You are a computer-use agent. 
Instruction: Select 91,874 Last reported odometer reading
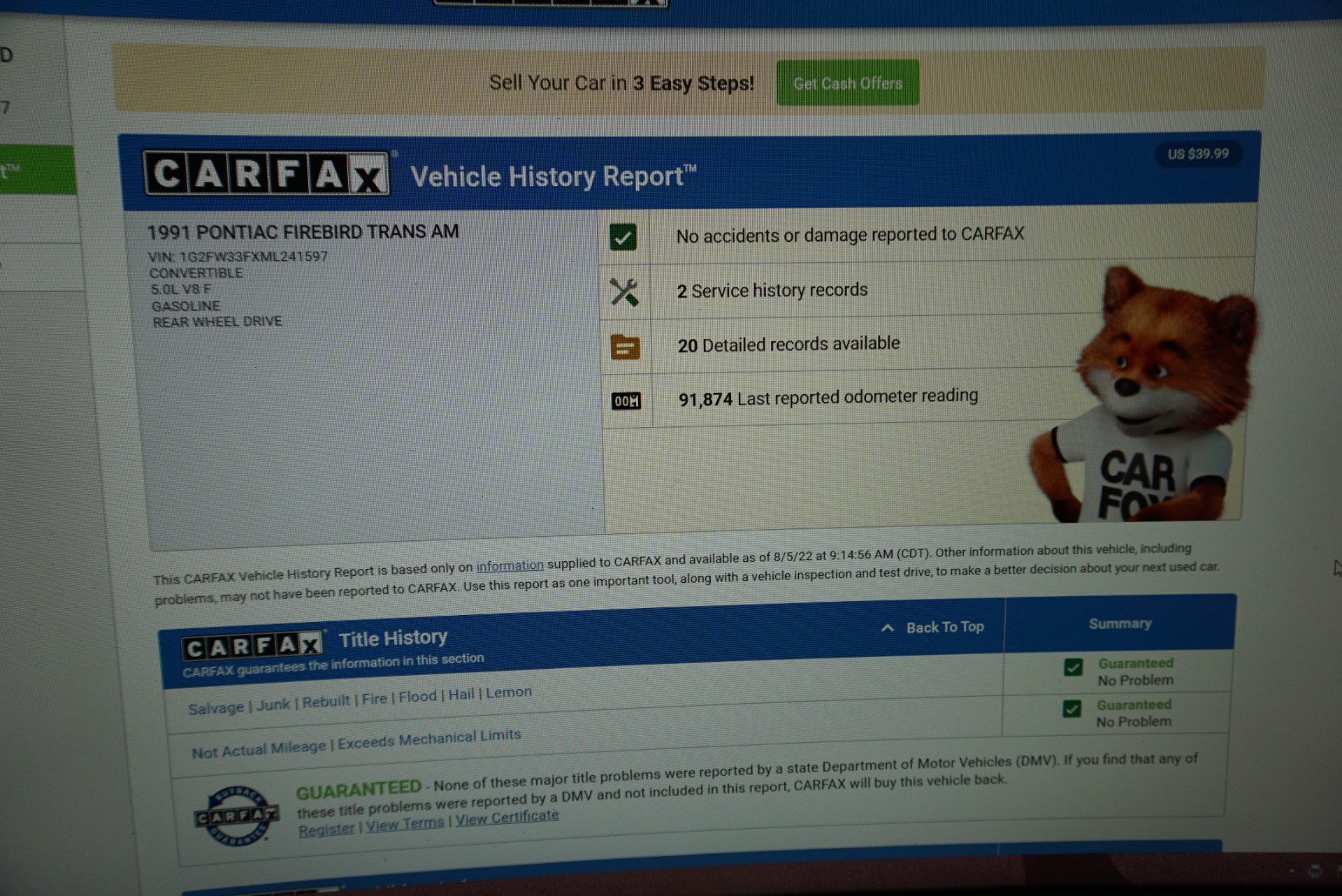pos(828,397)
